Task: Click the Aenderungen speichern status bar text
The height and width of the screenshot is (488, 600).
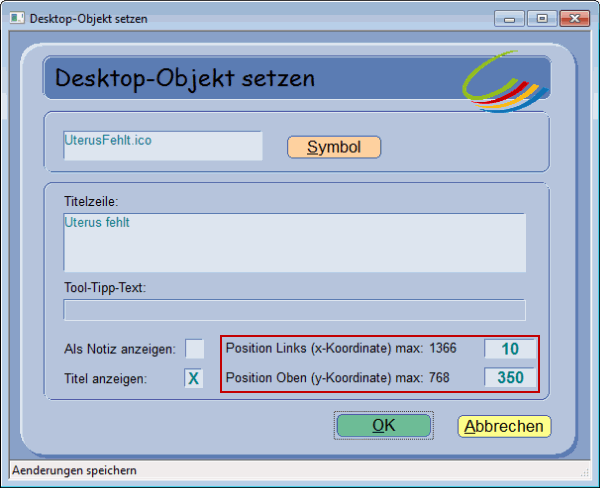Action: coord(73,470)
